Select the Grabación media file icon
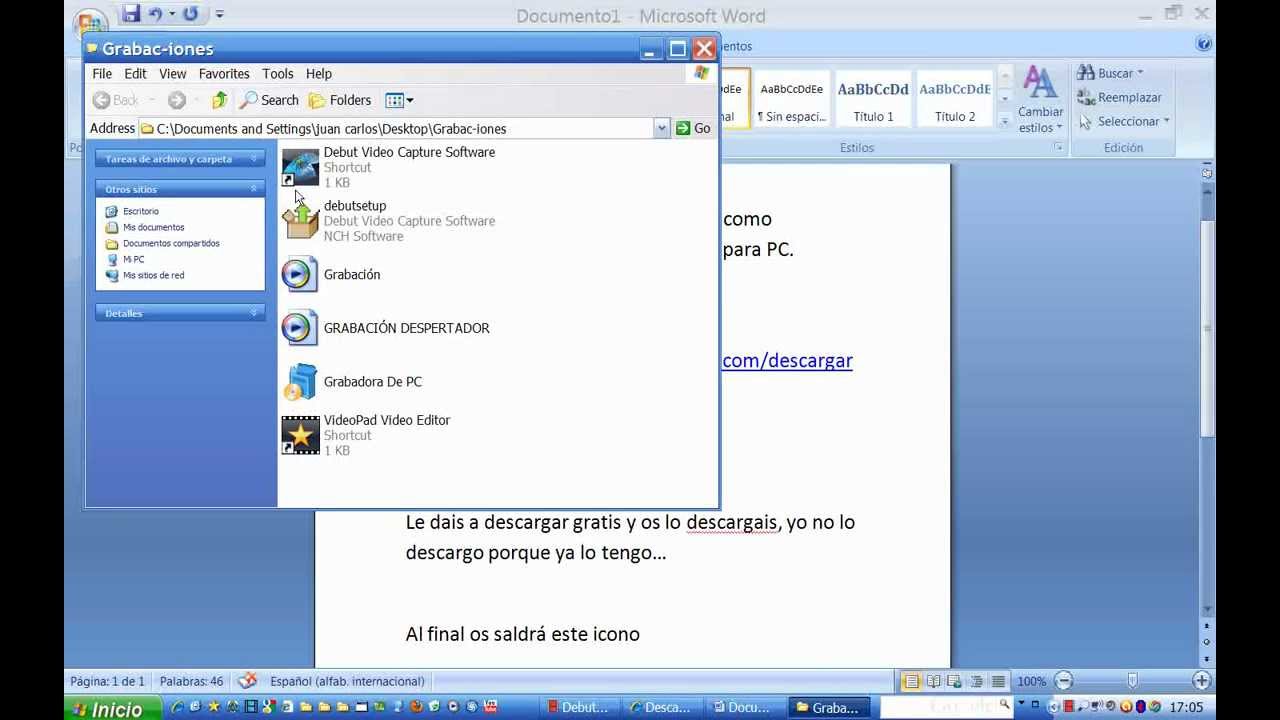Image resolution: width=1280 pixels, height=720 pixels. 300,274
